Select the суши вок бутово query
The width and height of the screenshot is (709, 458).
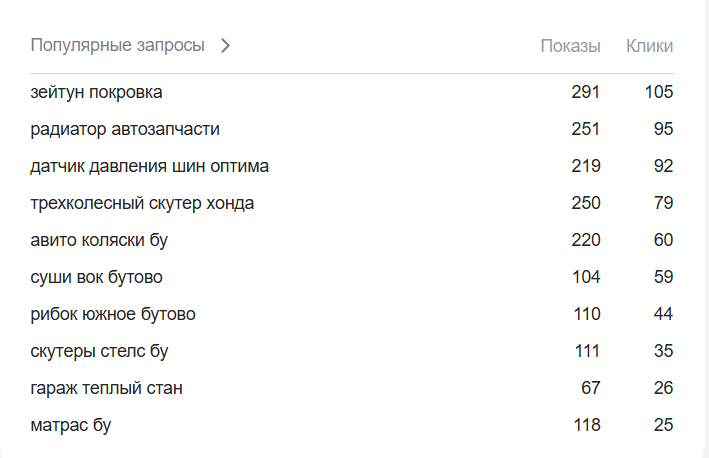96,277
